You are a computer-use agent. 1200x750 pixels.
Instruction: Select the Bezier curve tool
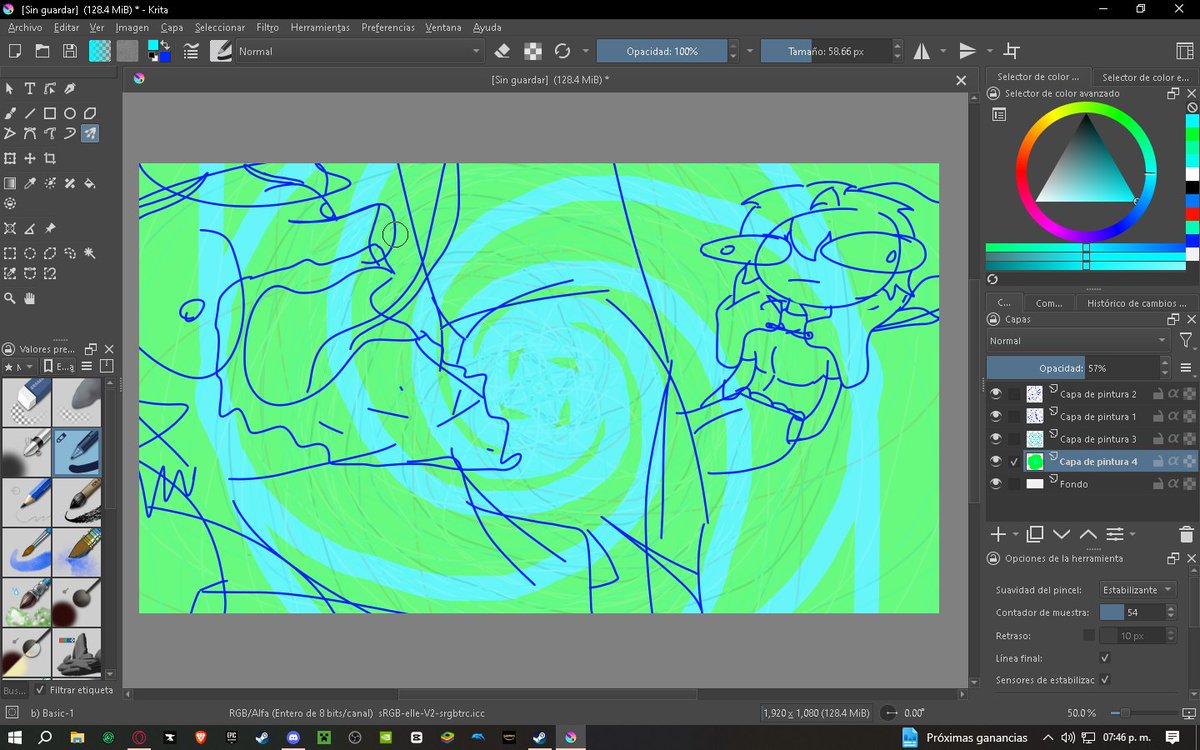click(30, 133)
